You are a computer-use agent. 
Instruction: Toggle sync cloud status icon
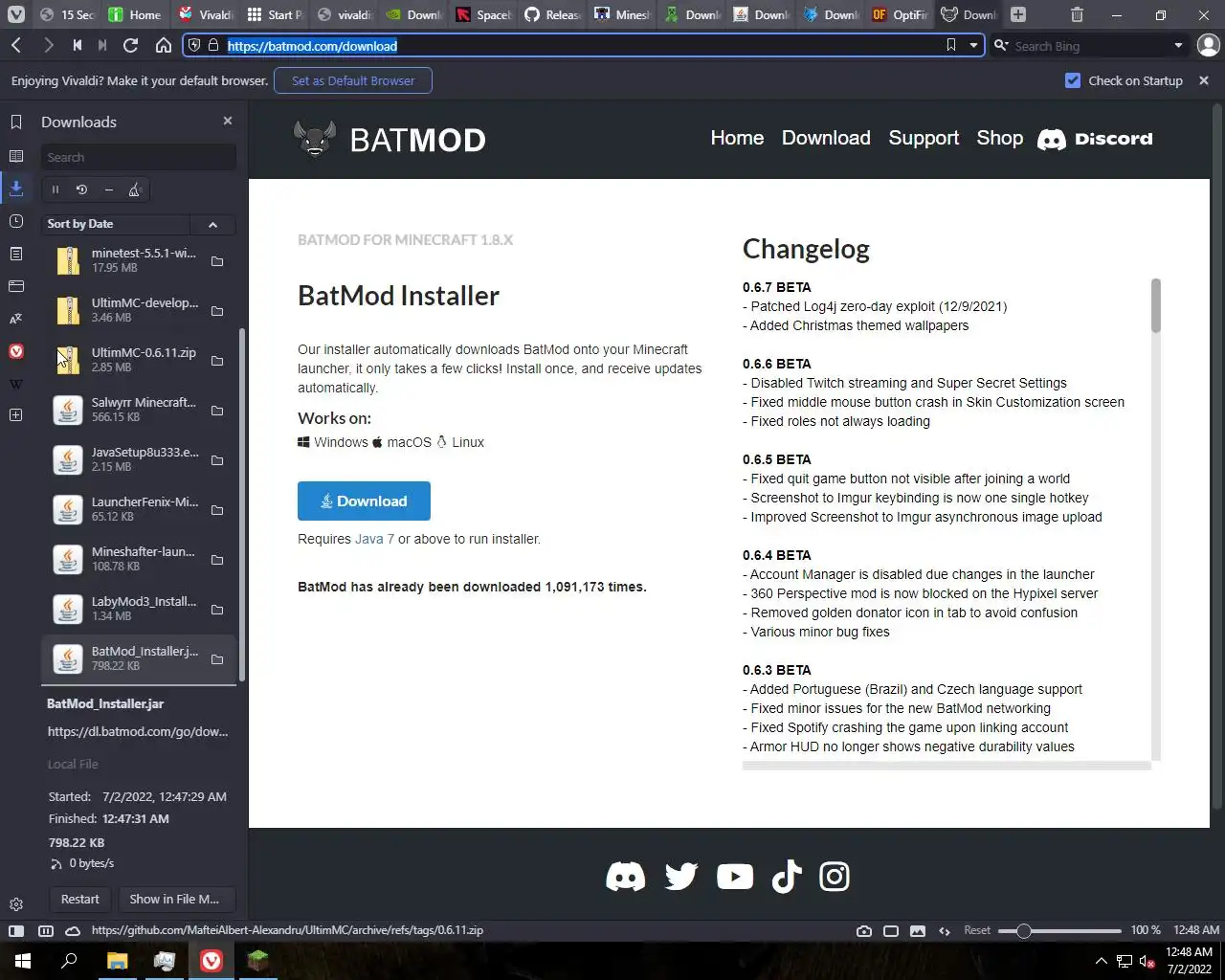73,930
